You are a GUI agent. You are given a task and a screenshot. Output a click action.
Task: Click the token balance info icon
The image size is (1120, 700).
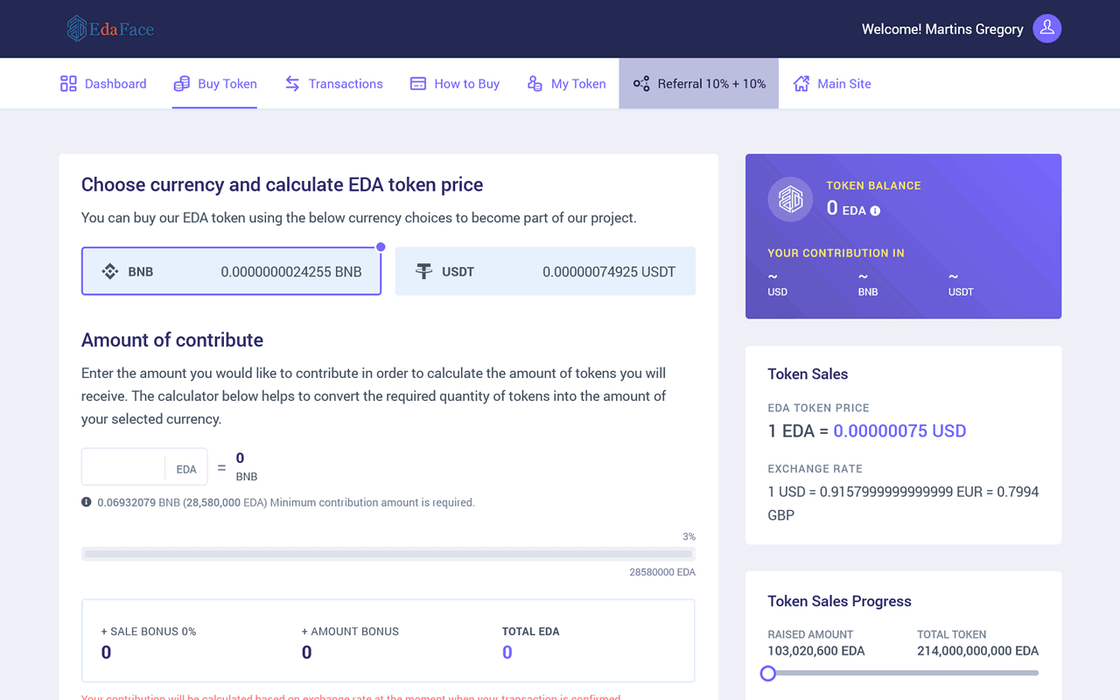pos(875,211)
